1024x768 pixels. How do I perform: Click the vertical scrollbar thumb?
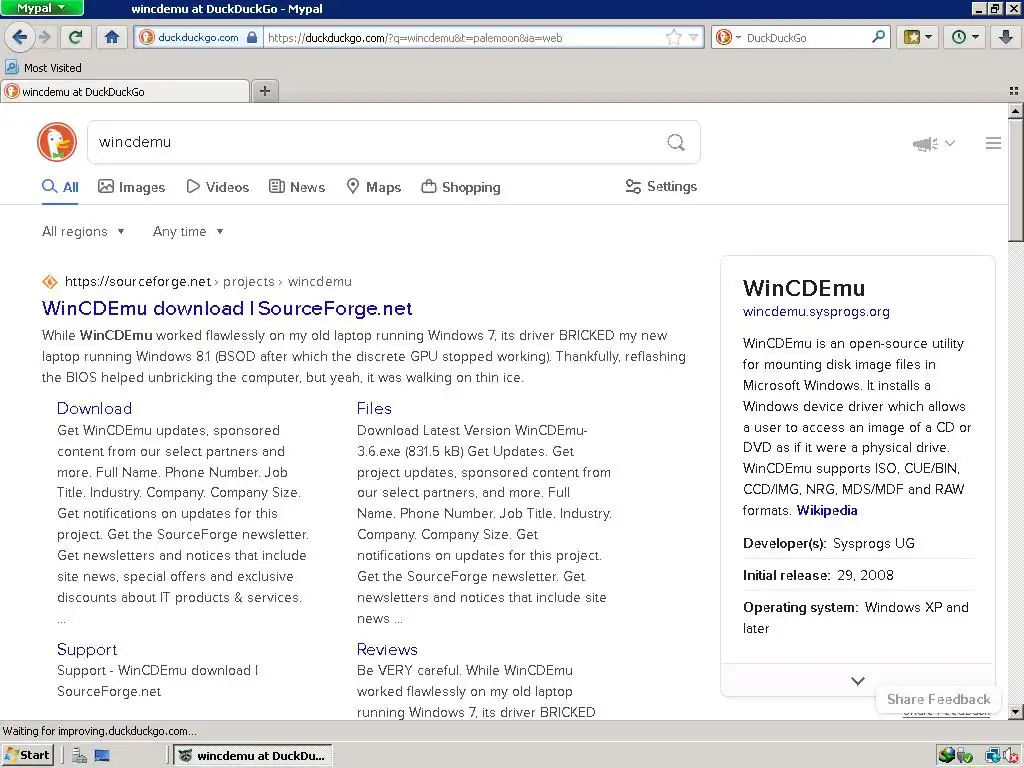point(1016,180)
